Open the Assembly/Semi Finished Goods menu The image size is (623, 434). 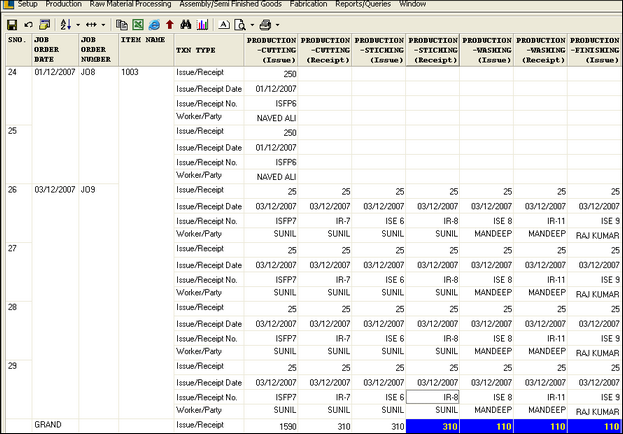coord(230,4)
